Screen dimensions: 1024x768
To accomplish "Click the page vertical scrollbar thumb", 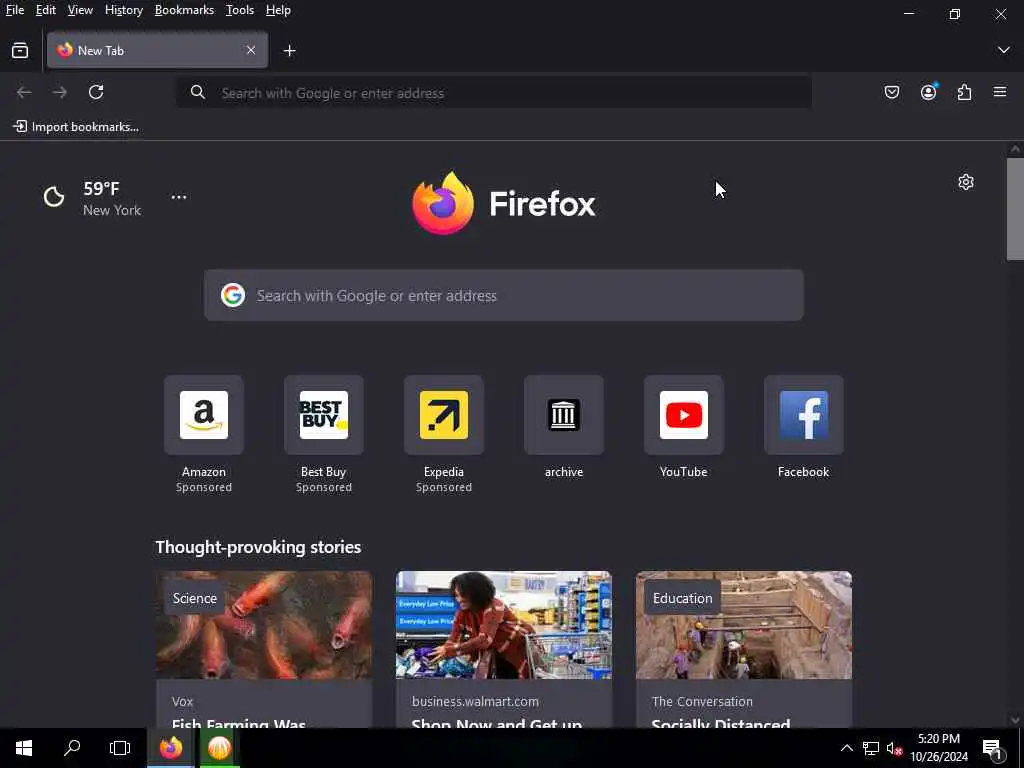I will pyautogui.click(x=1015, y=209).
